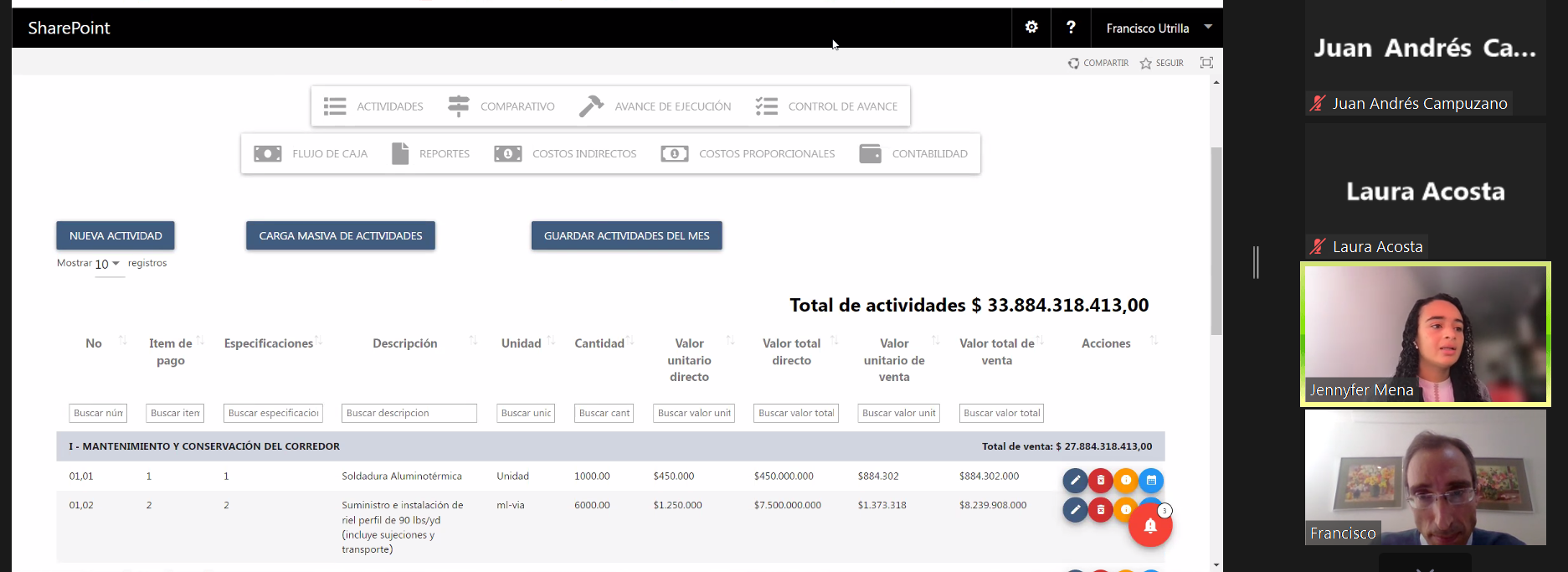Select Juan Andrés Campuzano participant tile
The image size is (1568, 572).
coord(1426,57)
